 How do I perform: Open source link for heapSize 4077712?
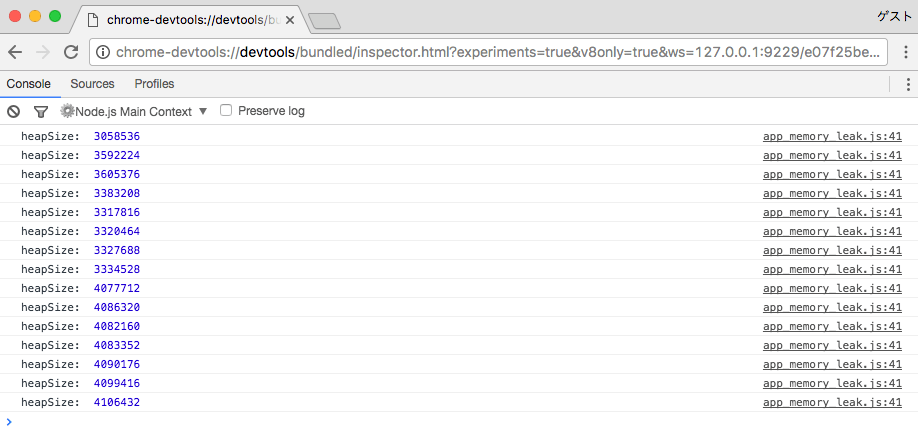(x=832, y=288)
